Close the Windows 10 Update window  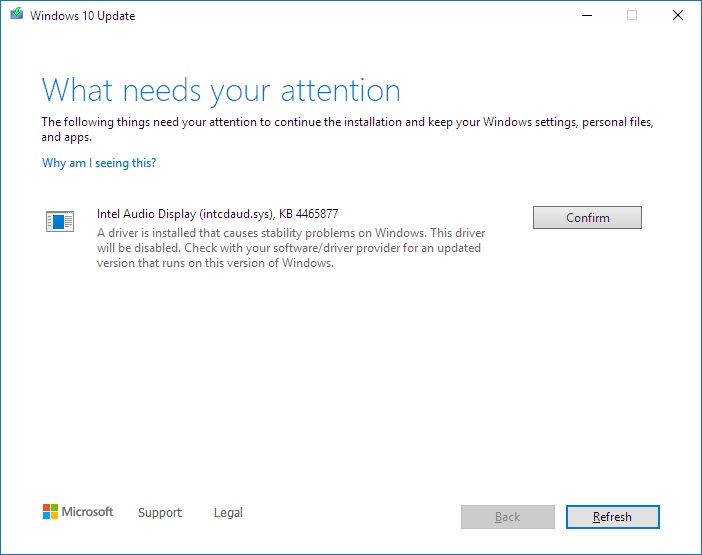coord(678,15)
